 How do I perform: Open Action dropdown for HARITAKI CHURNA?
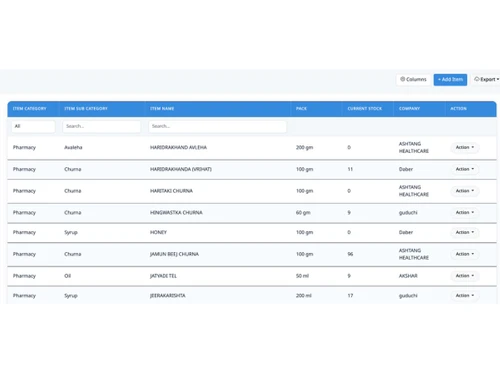[x=465, y=191]
